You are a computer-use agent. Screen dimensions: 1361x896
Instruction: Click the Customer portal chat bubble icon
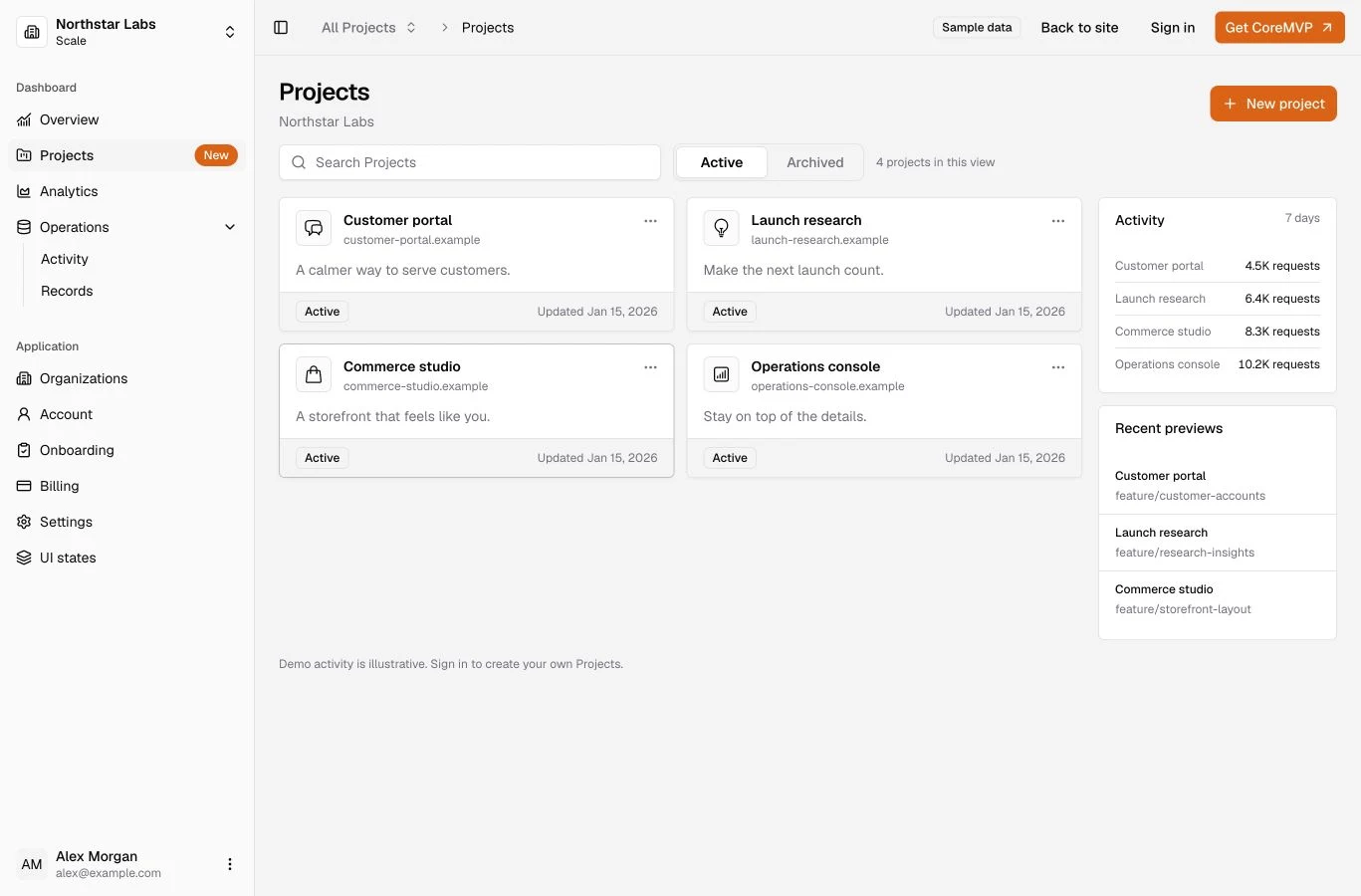click(314, 228)
